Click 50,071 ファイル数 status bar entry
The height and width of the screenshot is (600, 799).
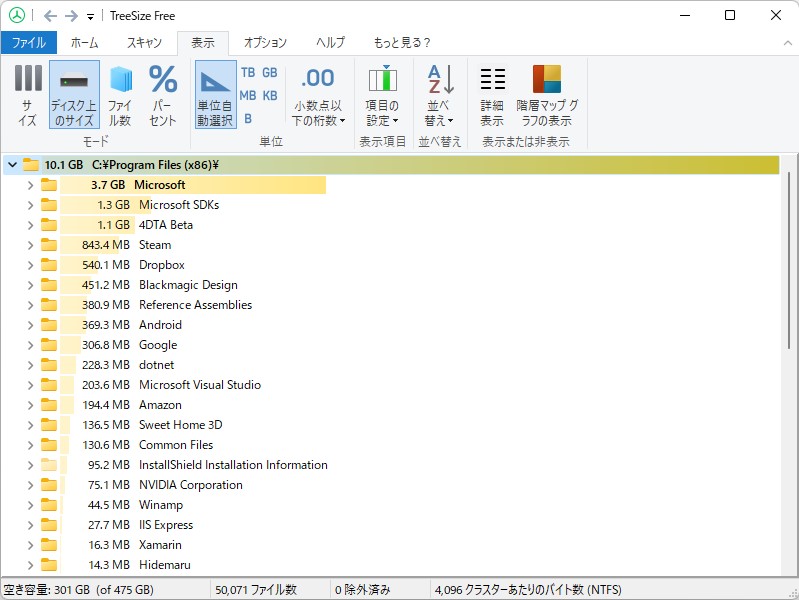(x=256, y=590)
